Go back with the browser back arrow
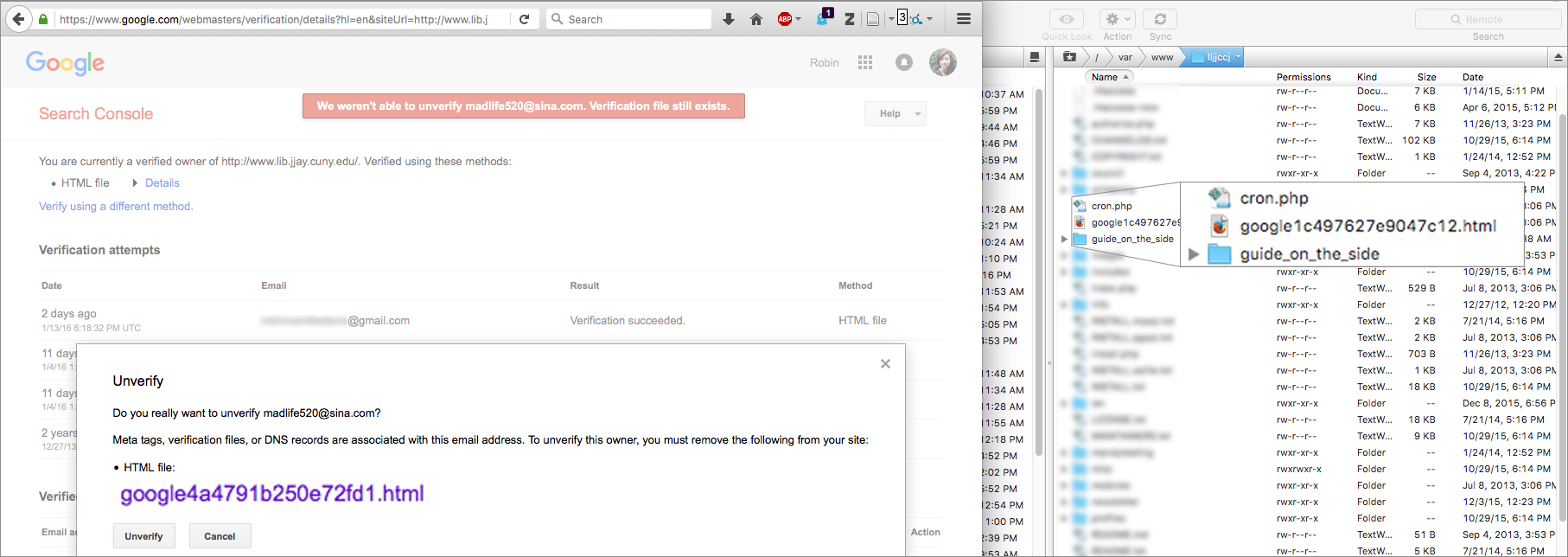Image resolution: width=1568 pixels, height=557 pixels. tap(18, 19)
